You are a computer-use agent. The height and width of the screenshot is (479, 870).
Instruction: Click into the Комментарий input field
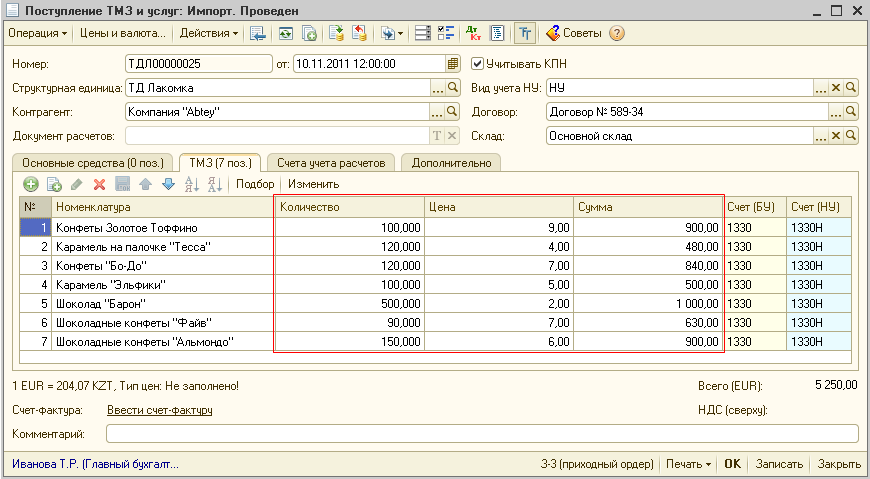coord(481,434)
